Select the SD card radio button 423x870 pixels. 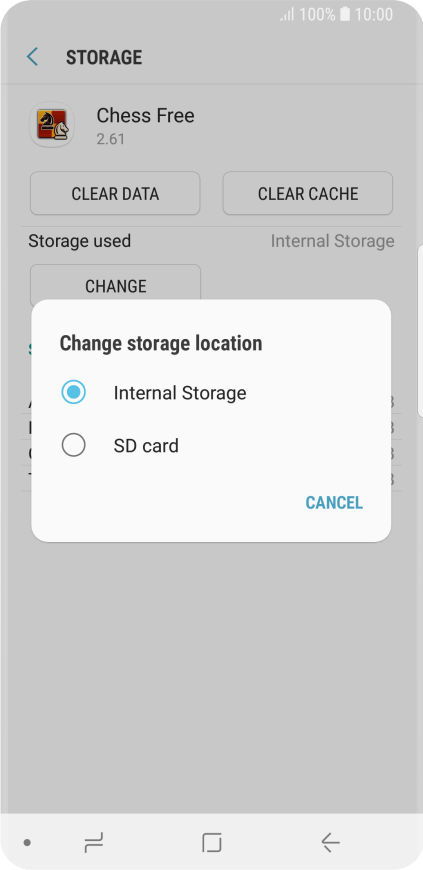tap(73, 446)
